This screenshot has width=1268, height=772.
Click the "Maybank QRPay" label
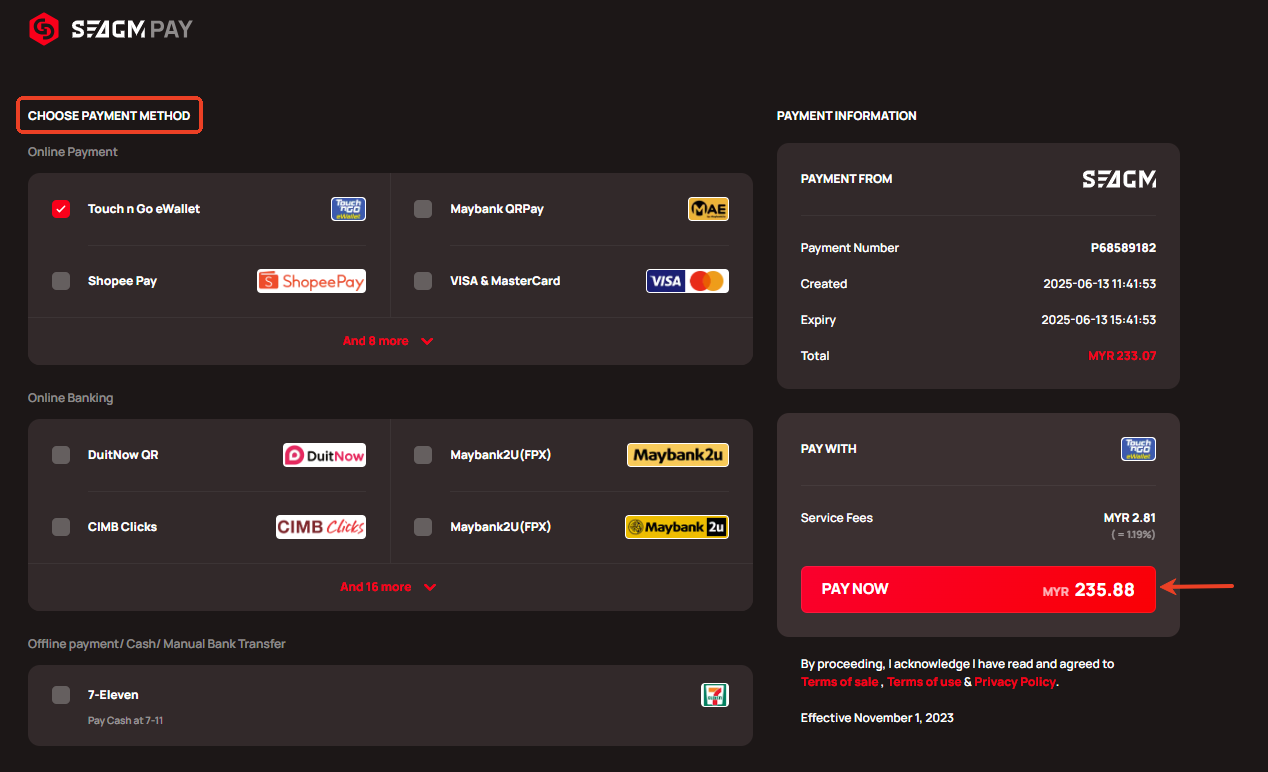(497, 209)
